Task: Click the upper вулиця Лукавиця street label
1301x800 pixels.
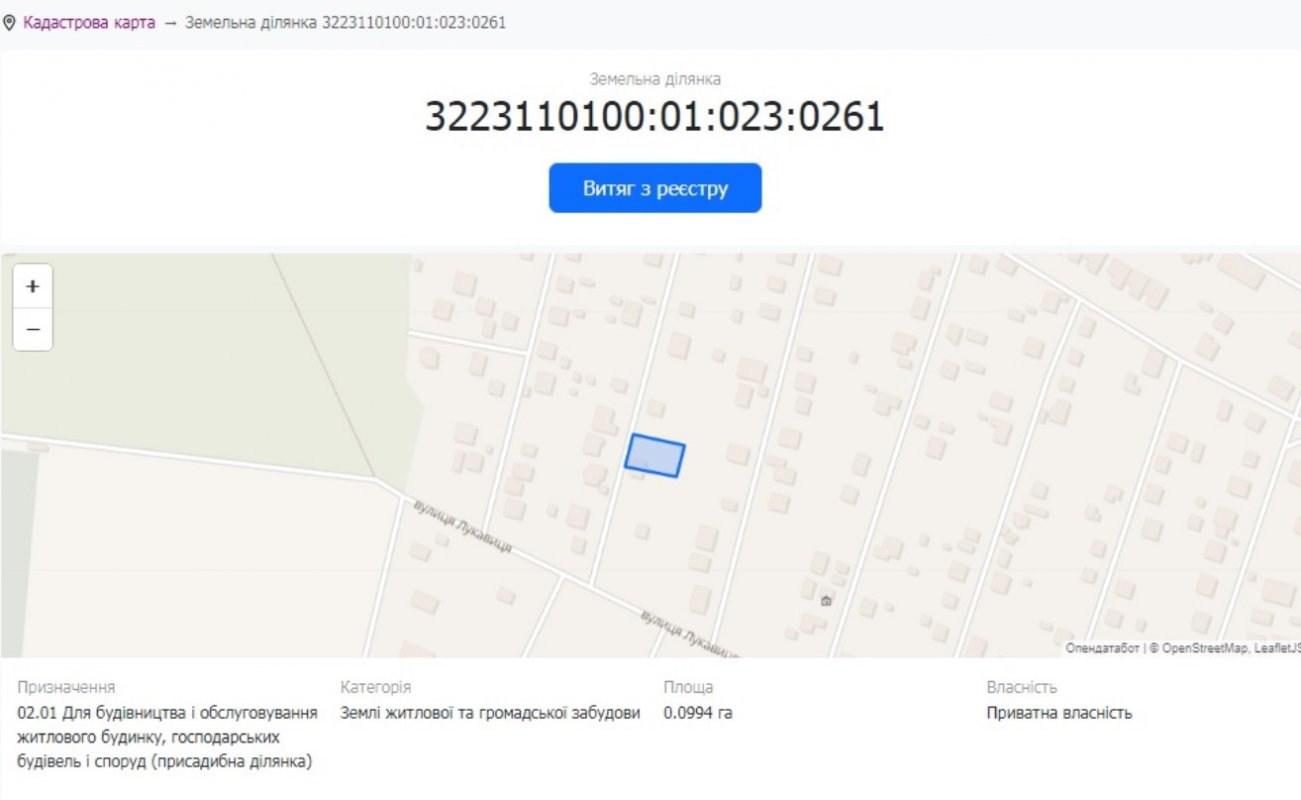Action: coord(463,527)
